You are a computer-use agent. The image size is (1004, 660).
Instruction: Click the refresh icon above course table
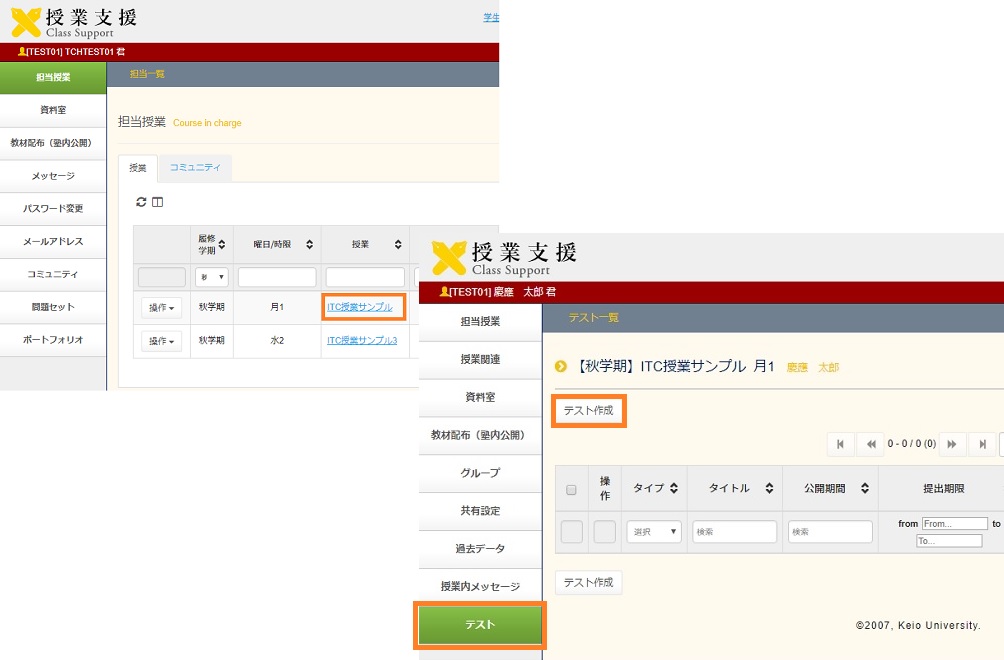tap(141, 203)
